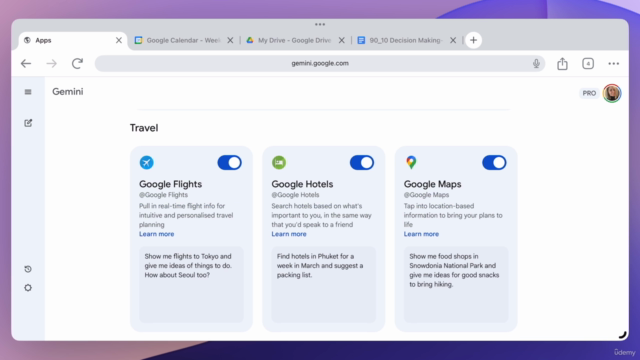Click the @Google Maps handle text
The height and width of the screenshot is (360, 640).
tap(426, 195)
